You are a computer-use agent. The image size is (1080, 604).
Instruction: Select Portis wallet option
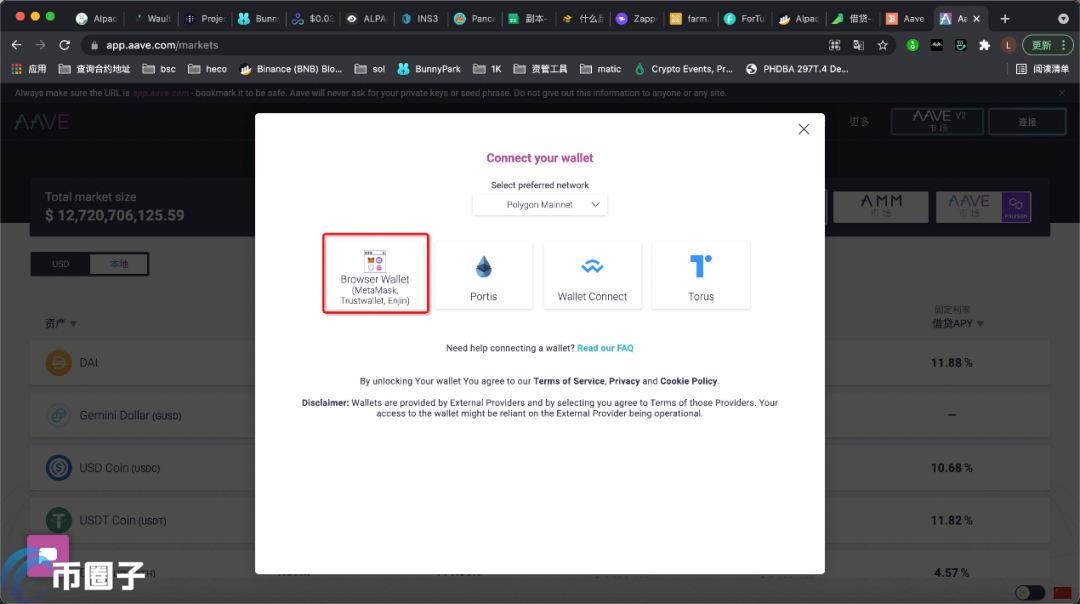tap(484, 275)
